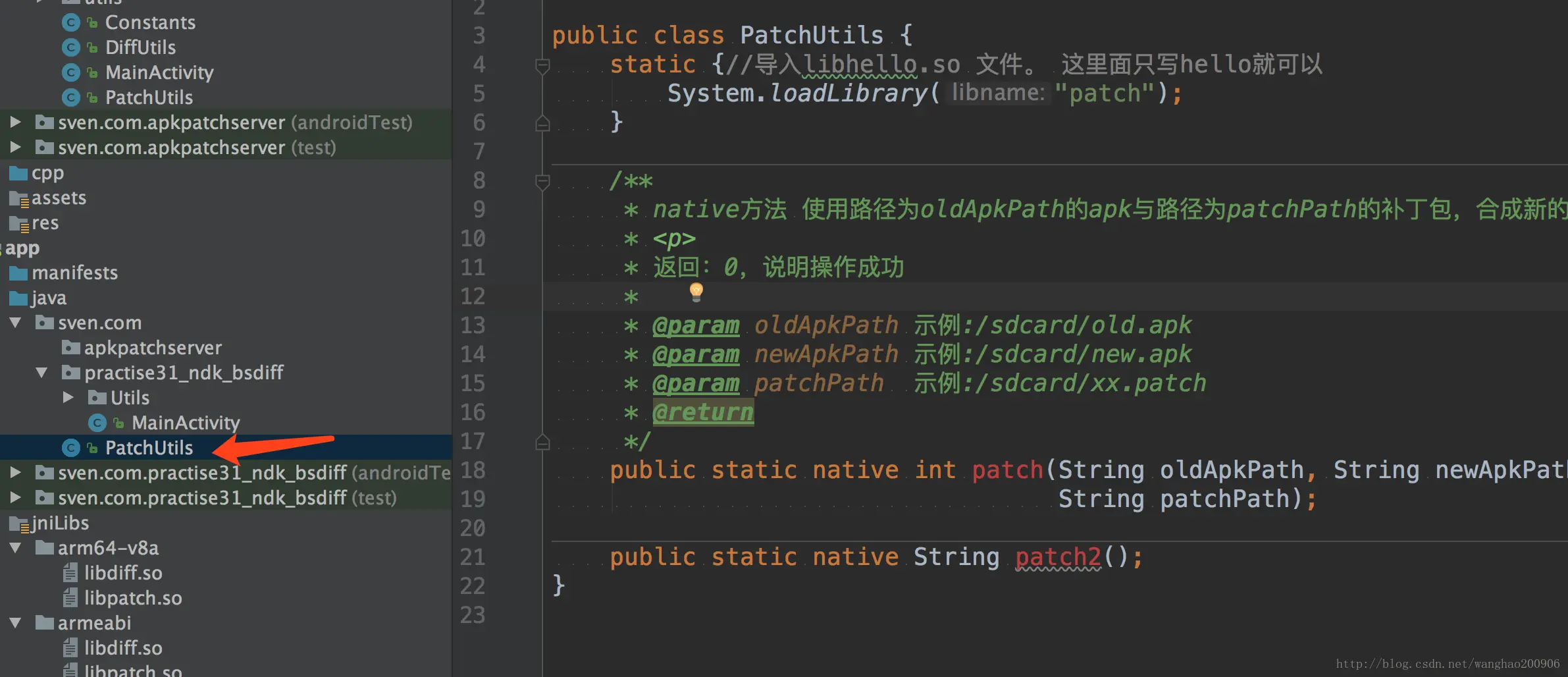Collapse the armeabi folder
Viewport: 1568px width, 677px height.
pos(16,623)
